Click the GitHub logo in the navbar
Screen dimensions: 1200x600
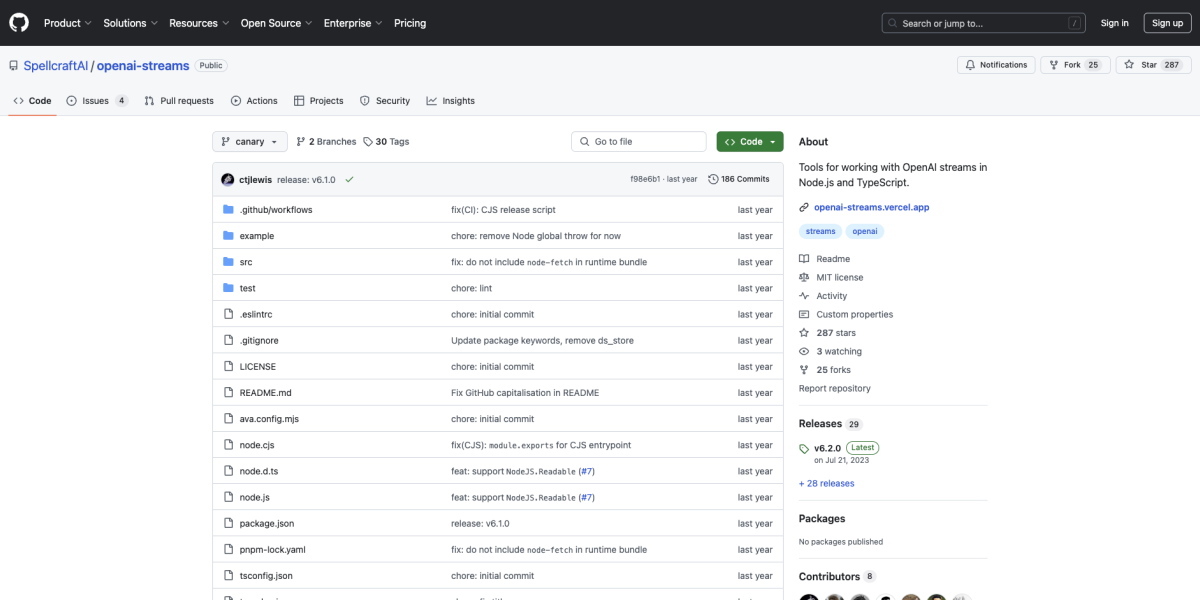(x=18, y=22)
